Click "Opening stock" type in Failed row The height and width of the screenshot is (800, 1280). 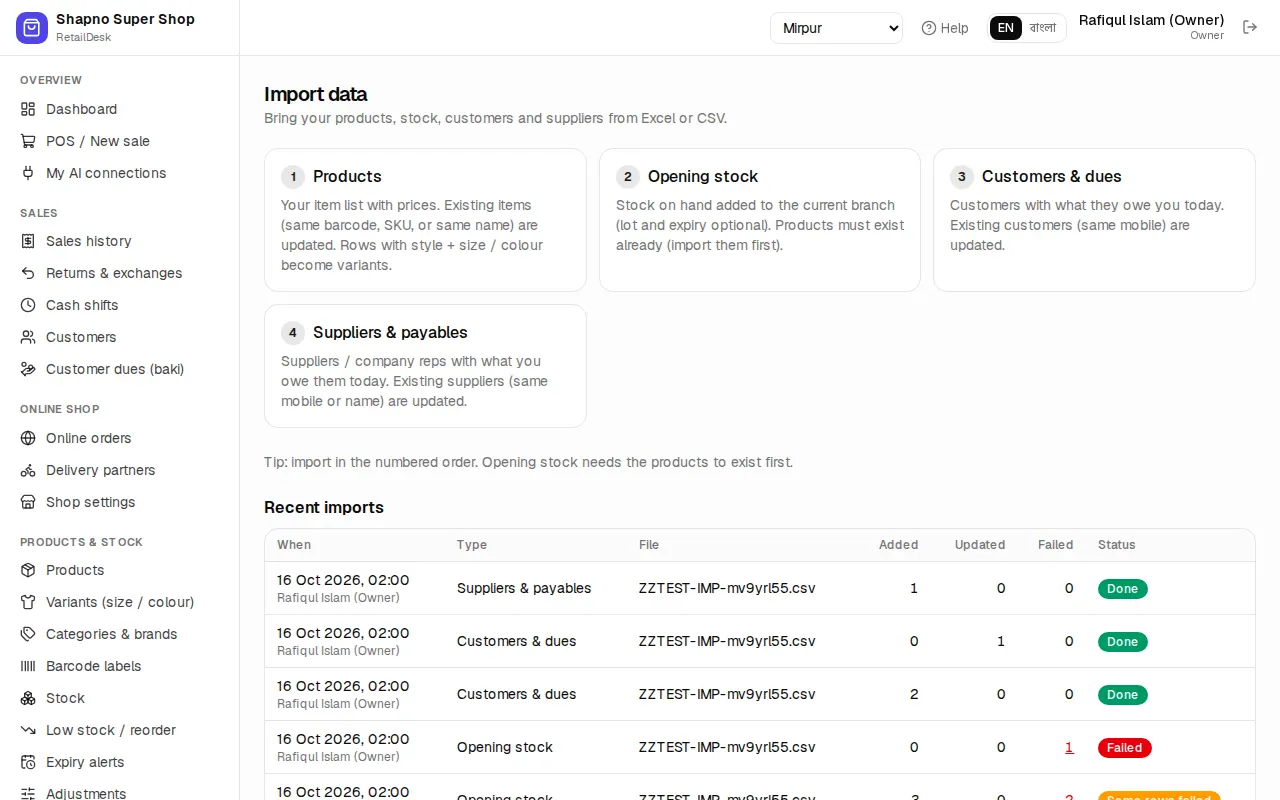click(x=505, y=747)
